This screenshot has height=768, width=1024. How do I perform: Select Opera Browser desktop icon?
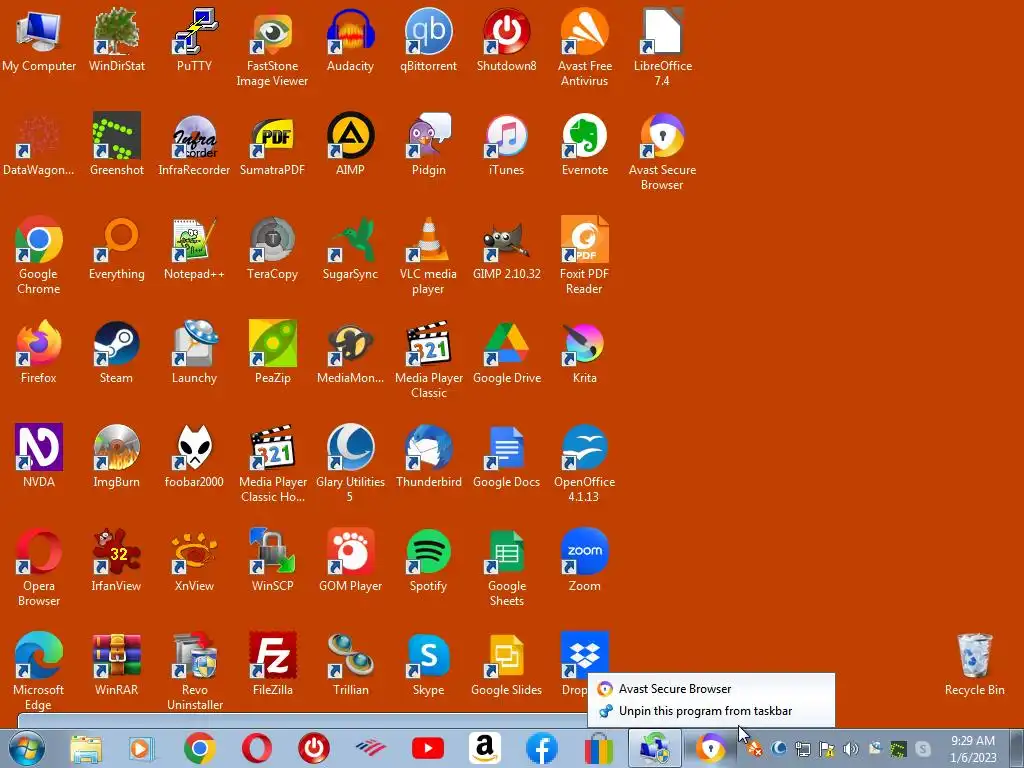(39, 567)
